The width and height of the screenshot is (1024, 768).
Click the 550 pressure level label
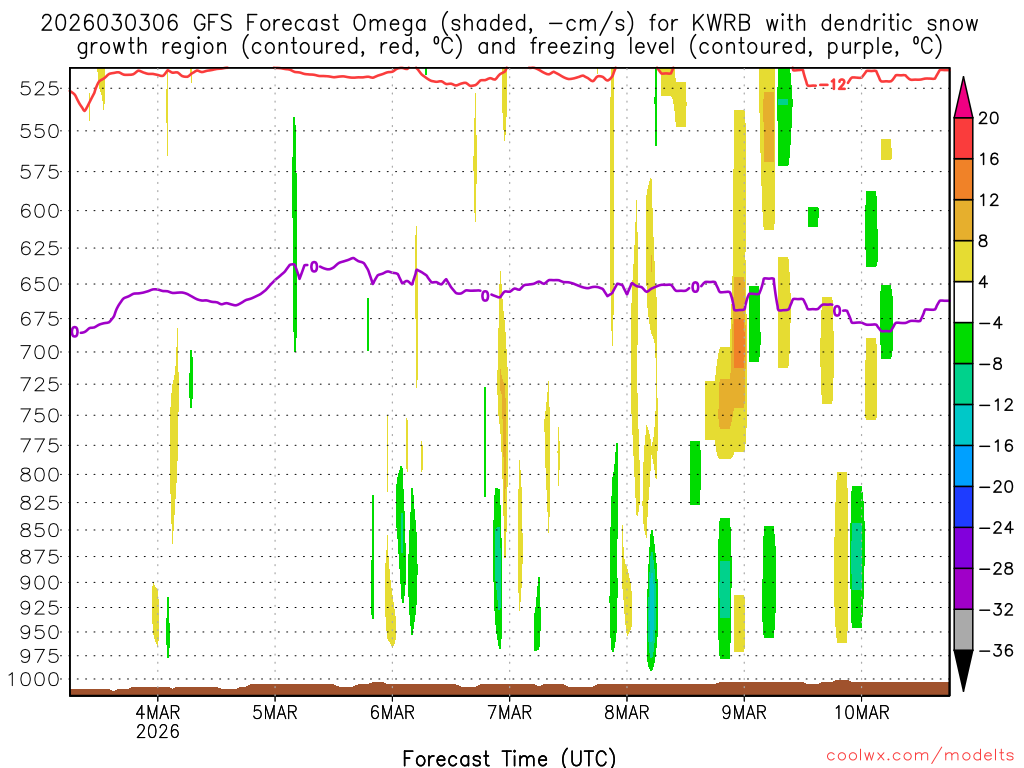tap(40, 131)
